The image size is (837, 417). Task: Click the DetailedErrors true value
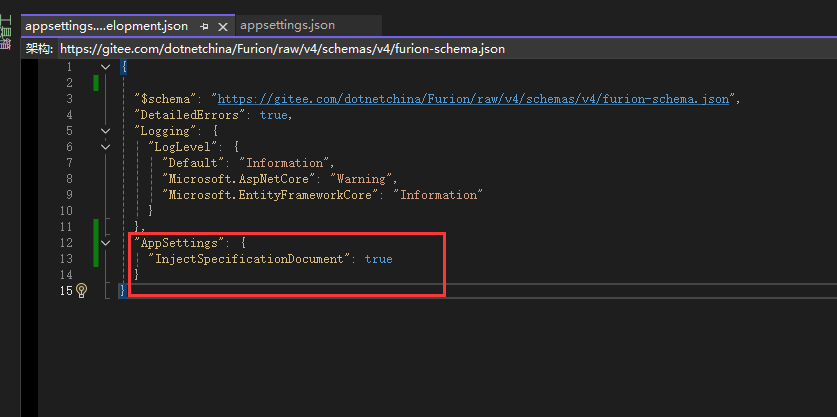click(273, 115)
